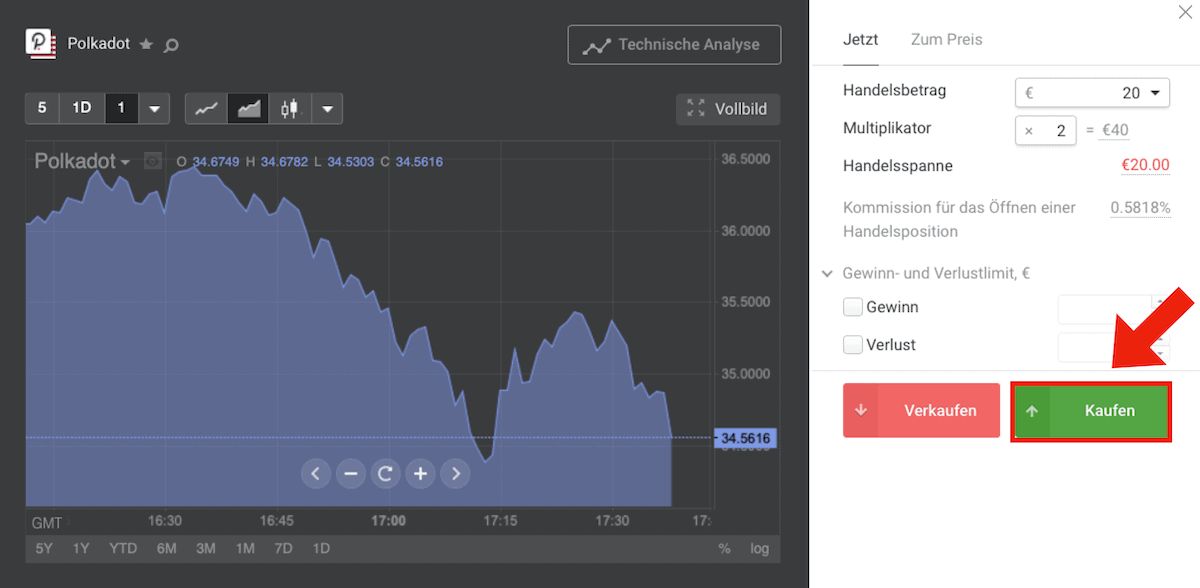Viewport: 1200px width, 588px height.
Task: Select the area chart type icon
Action: 248,108
